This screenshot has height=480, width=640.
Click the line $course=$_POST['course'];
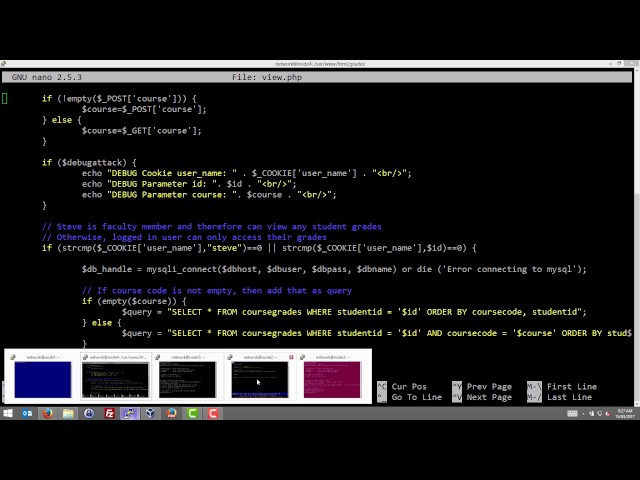[x=144, y=109]
